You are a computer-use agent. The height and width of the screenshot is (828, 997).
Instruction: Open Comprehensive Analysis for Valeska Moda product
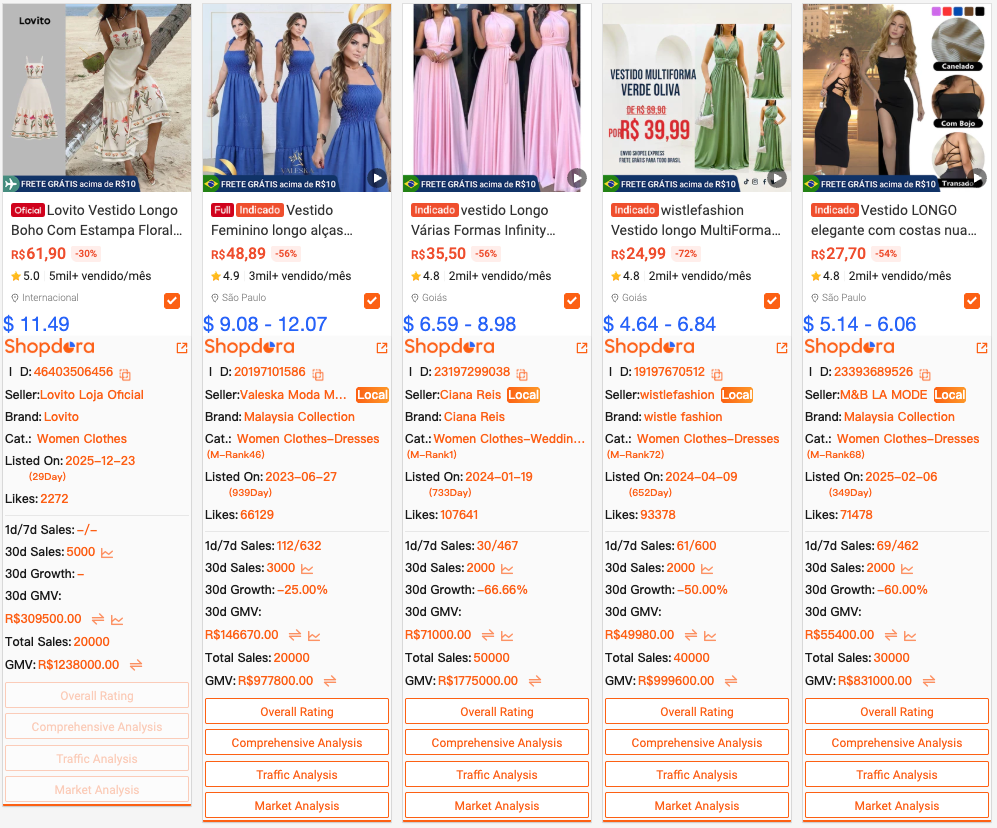pyautogui.click(x=297, y=743)
